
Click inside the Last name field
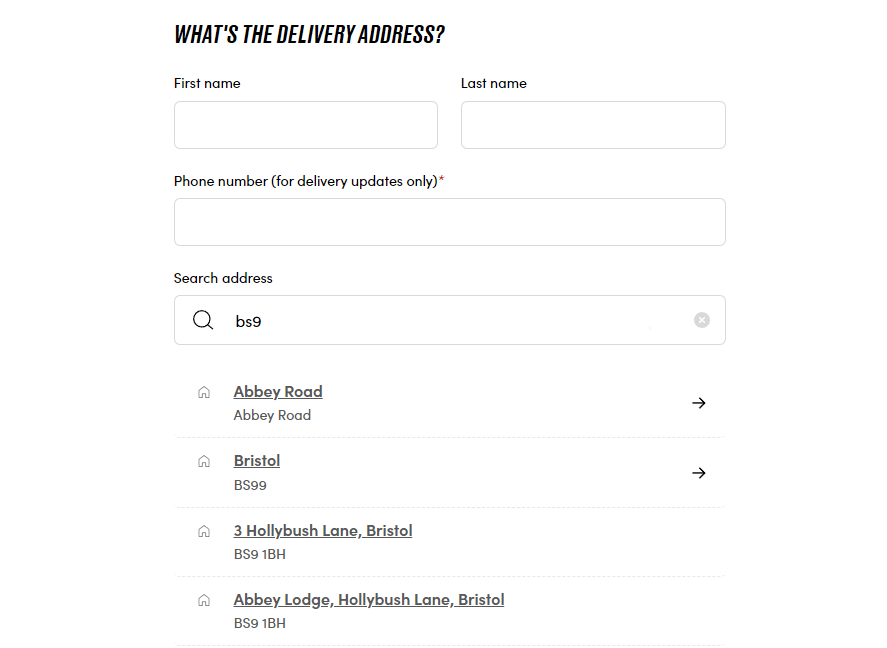pyautogui.click(x=592, y=124)
